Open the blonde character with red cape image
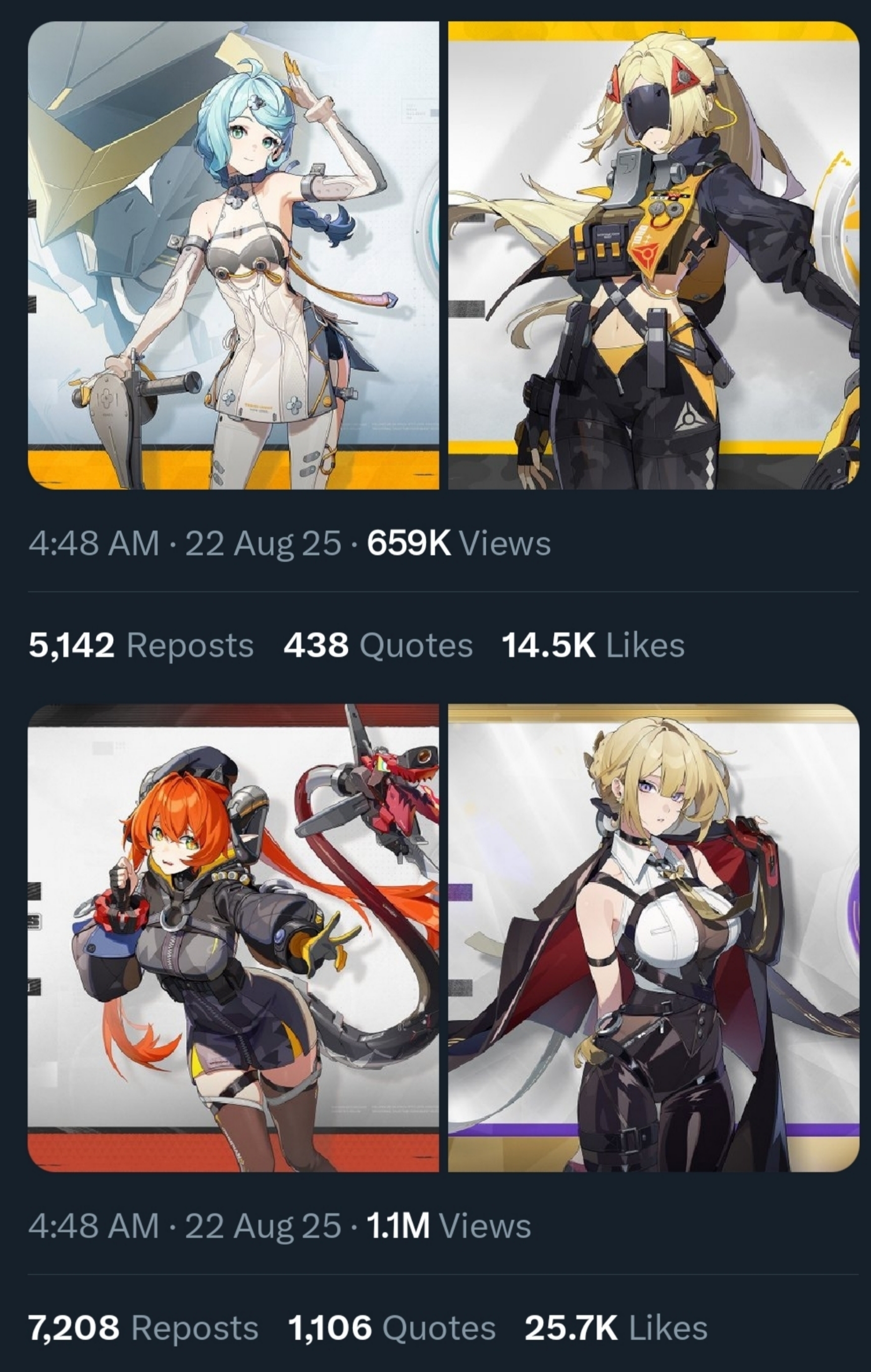The width and height of the screenshot is (871, 1372). tap(654, 937)
